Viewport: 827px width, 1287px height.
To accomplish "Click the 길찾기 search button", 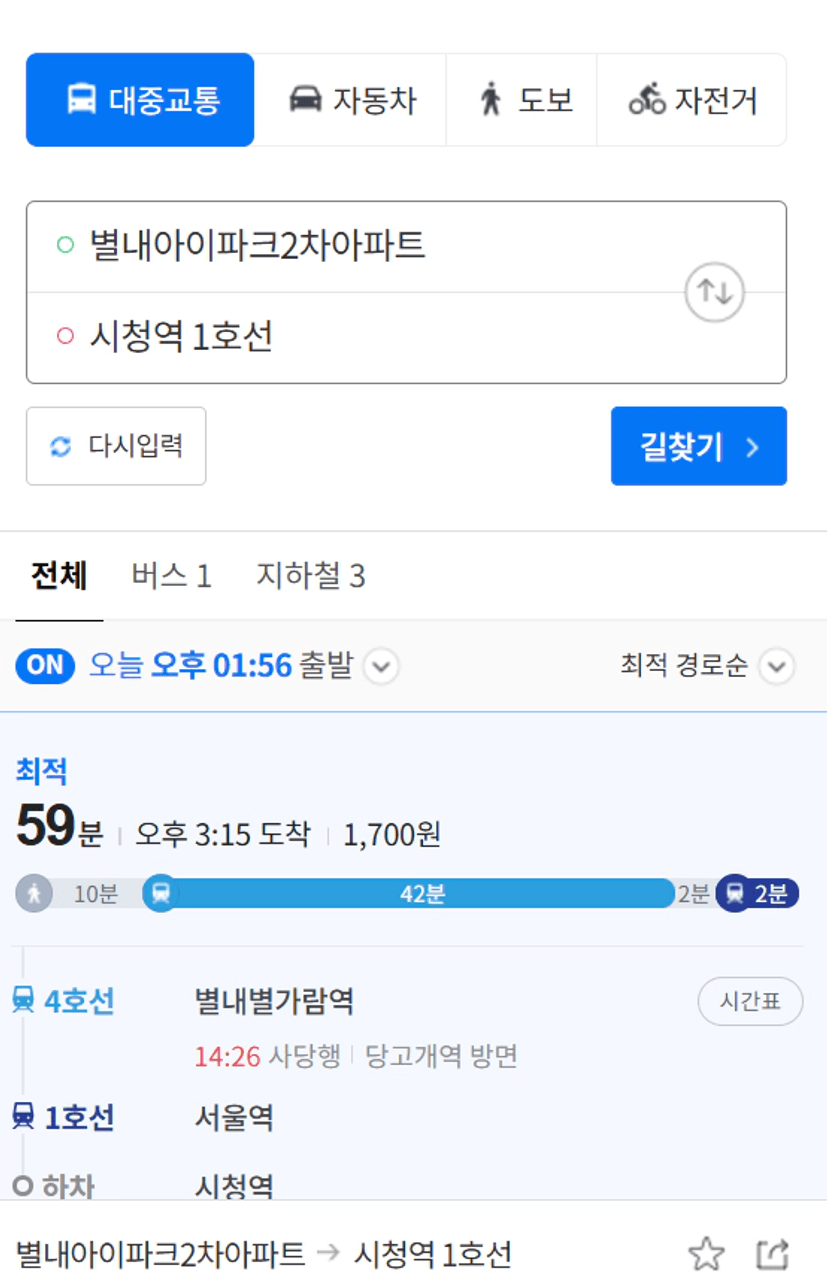I will coord(699,446).
